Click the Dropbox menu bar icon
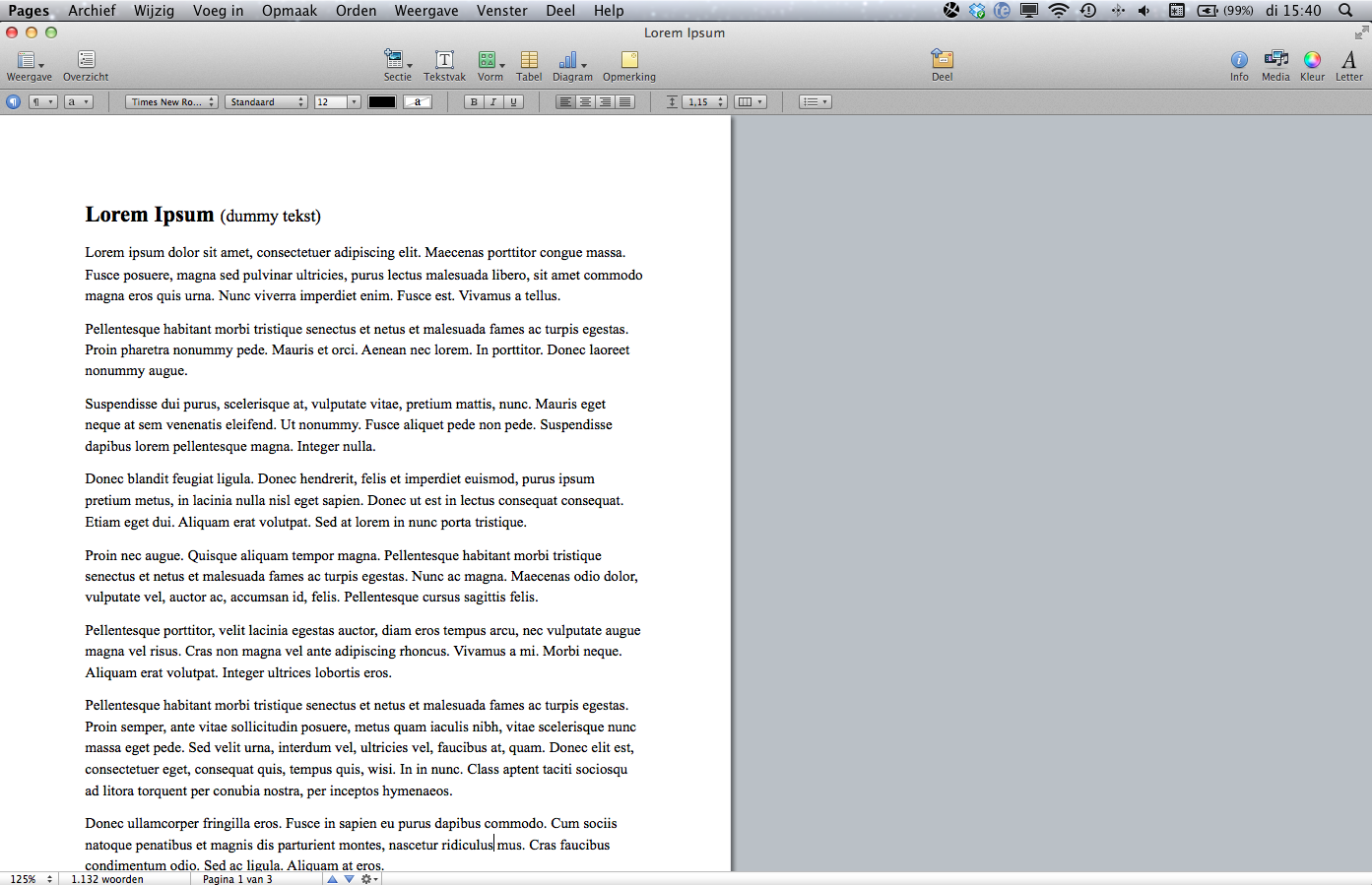Viewport: 1372px width, 885px height. pyautogui.click(x=977, y=11)
